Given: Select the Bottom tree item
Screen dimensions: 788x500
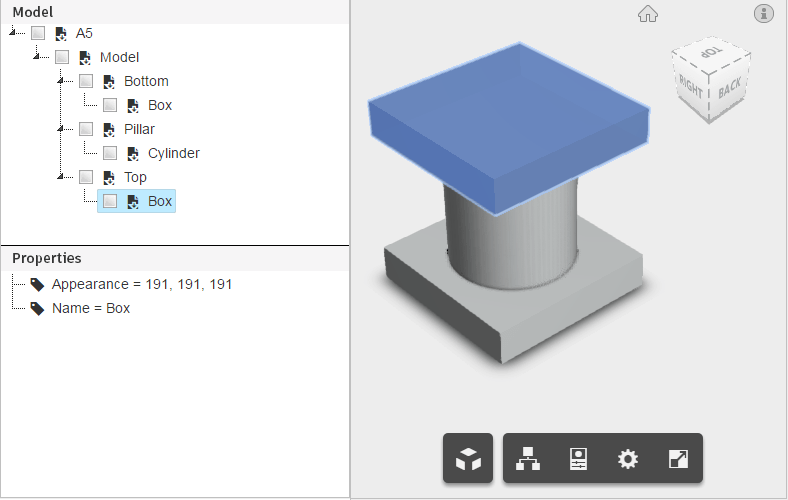Looking at the screenshot, I should 146,81.
